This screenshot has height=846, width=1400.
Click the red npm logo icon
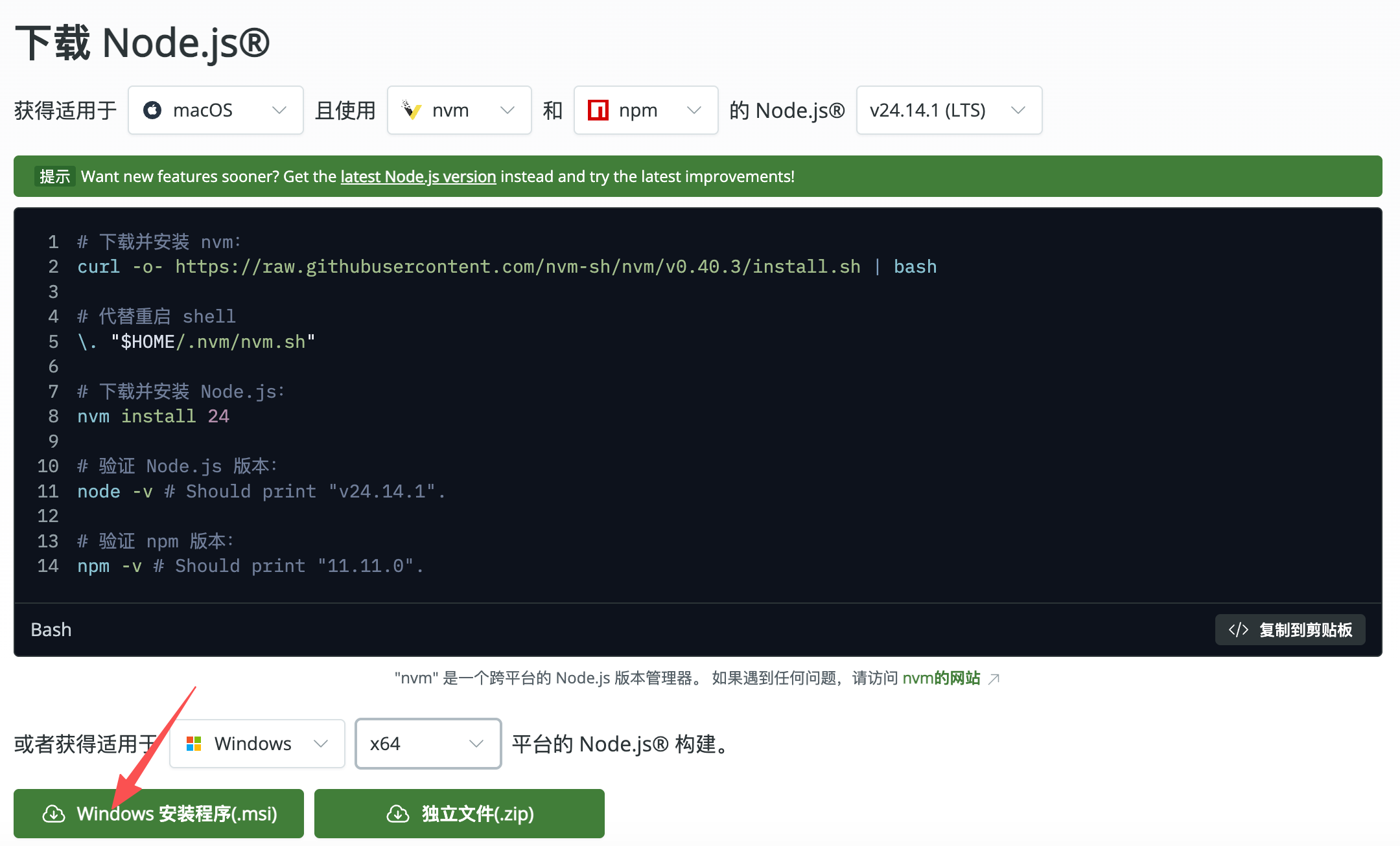598,110
